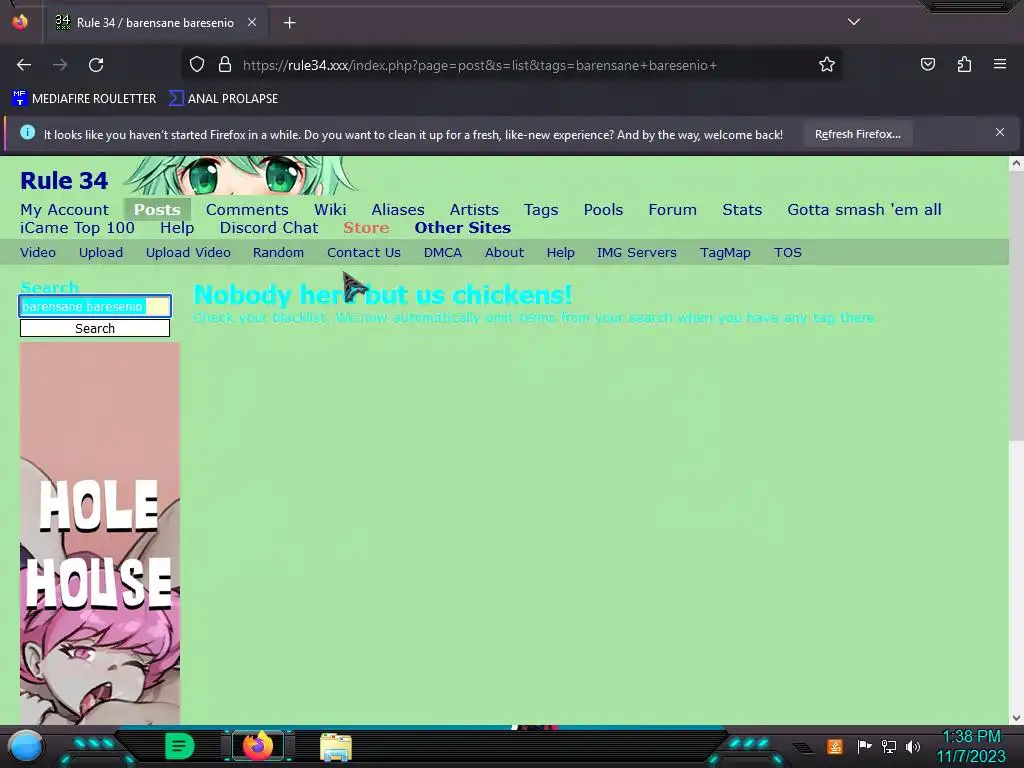Open the TOS page
Image resolution: width=1024 pixels, height=768 pixels.
[788, 253]
